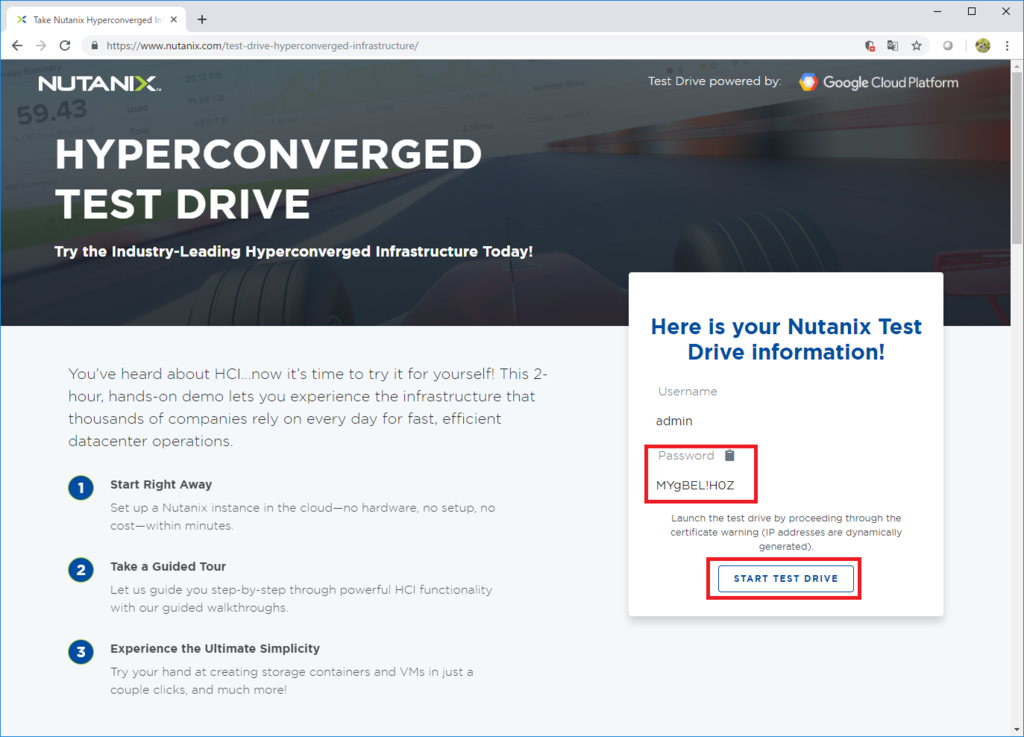
Task: Click the gray circle extension icon
Action: (948, 46)
